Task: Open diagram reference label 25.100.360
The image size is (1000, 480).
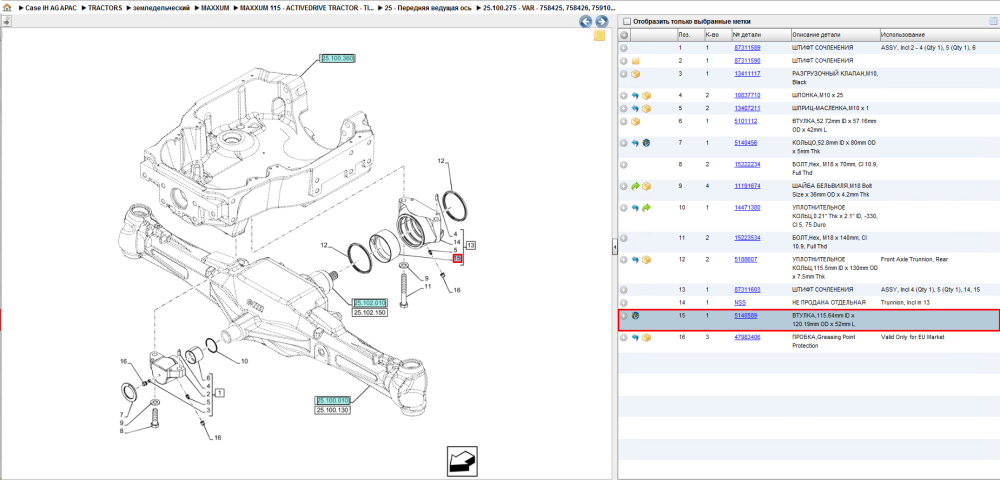Action: click(x=337, y=58)
